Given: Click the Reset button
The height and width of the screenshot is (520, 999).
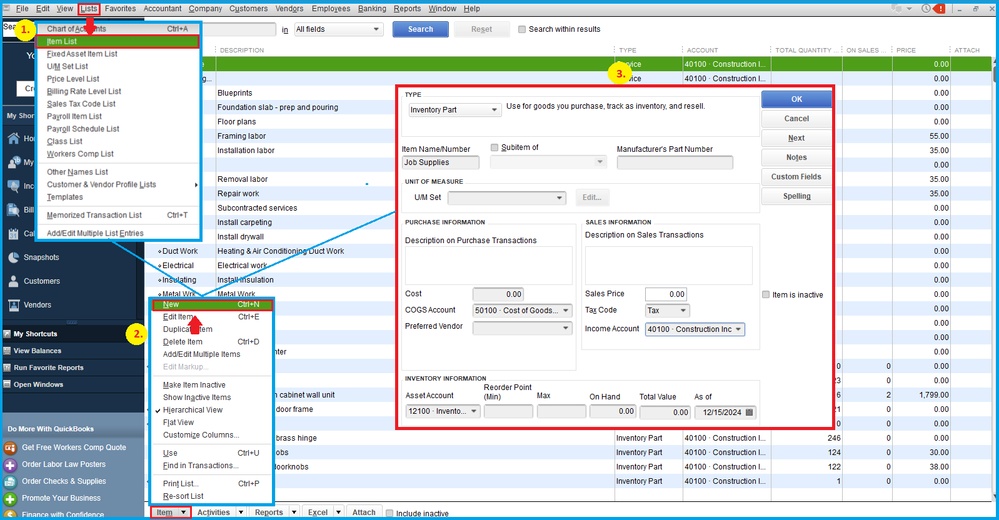Looking at the screenshot, I should [x=482, y=29].
